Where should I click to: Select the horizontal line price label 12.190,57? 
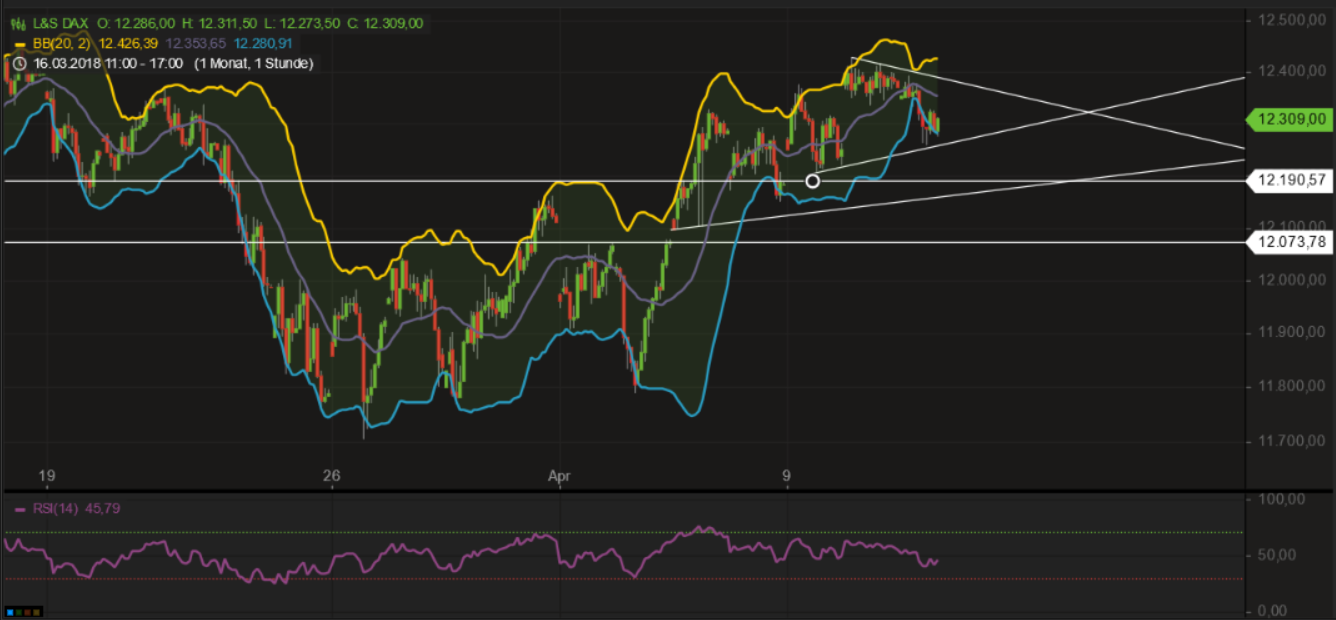pos(1289,181)
